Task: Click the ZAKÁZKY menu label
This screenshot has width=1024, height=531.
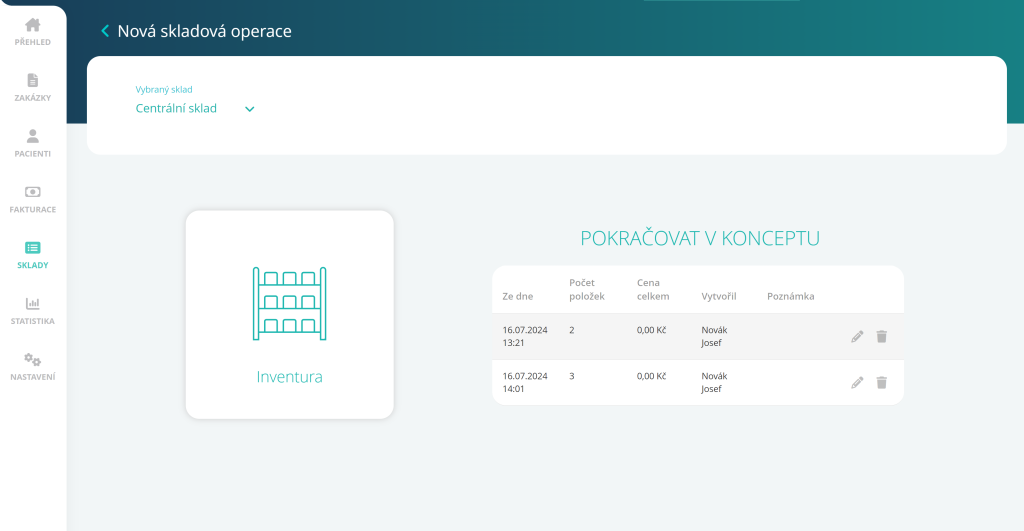Action: [x=33, y=98]
